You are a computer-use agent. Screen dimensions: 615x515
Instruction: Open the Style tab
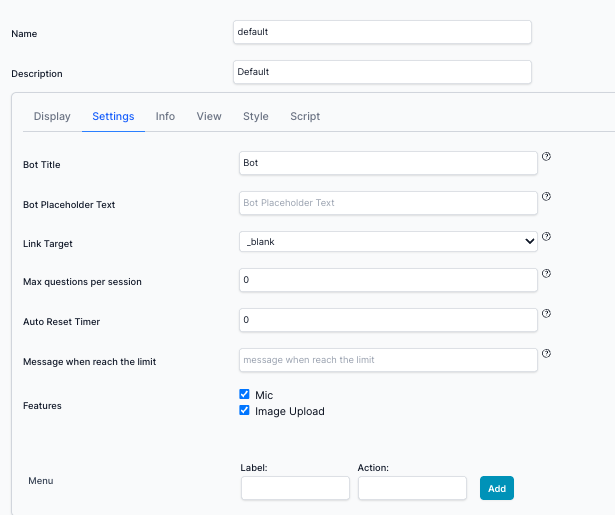(256, 116)
